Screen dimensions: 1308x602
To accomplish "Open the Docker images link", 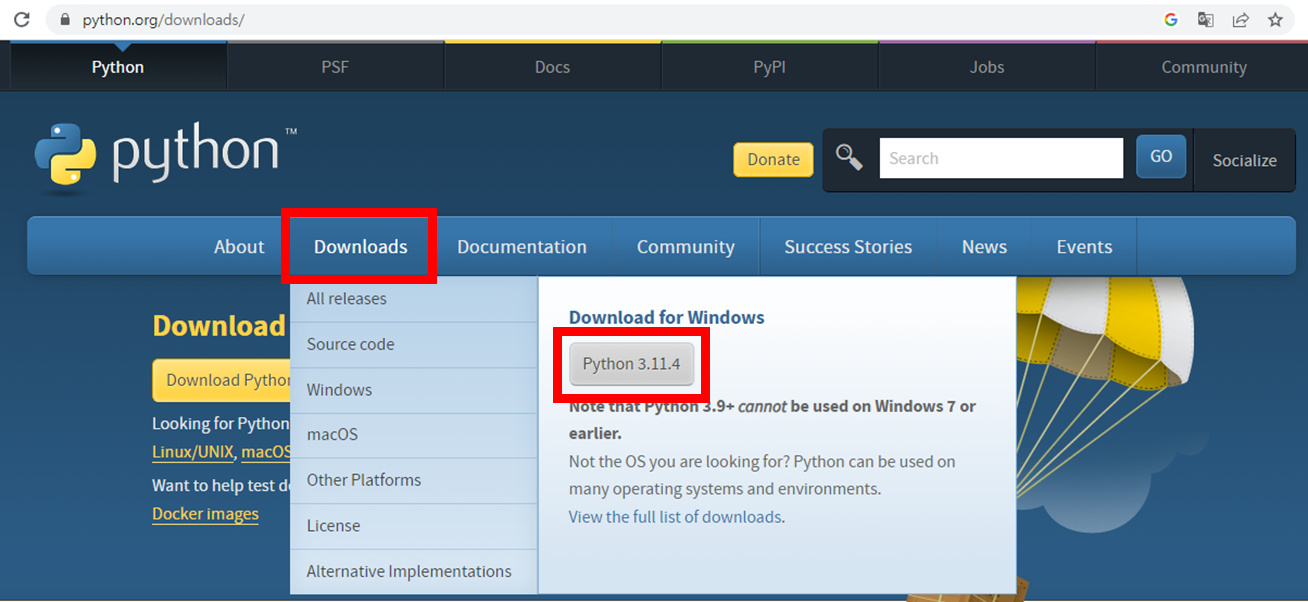I will tap(205, 514).
